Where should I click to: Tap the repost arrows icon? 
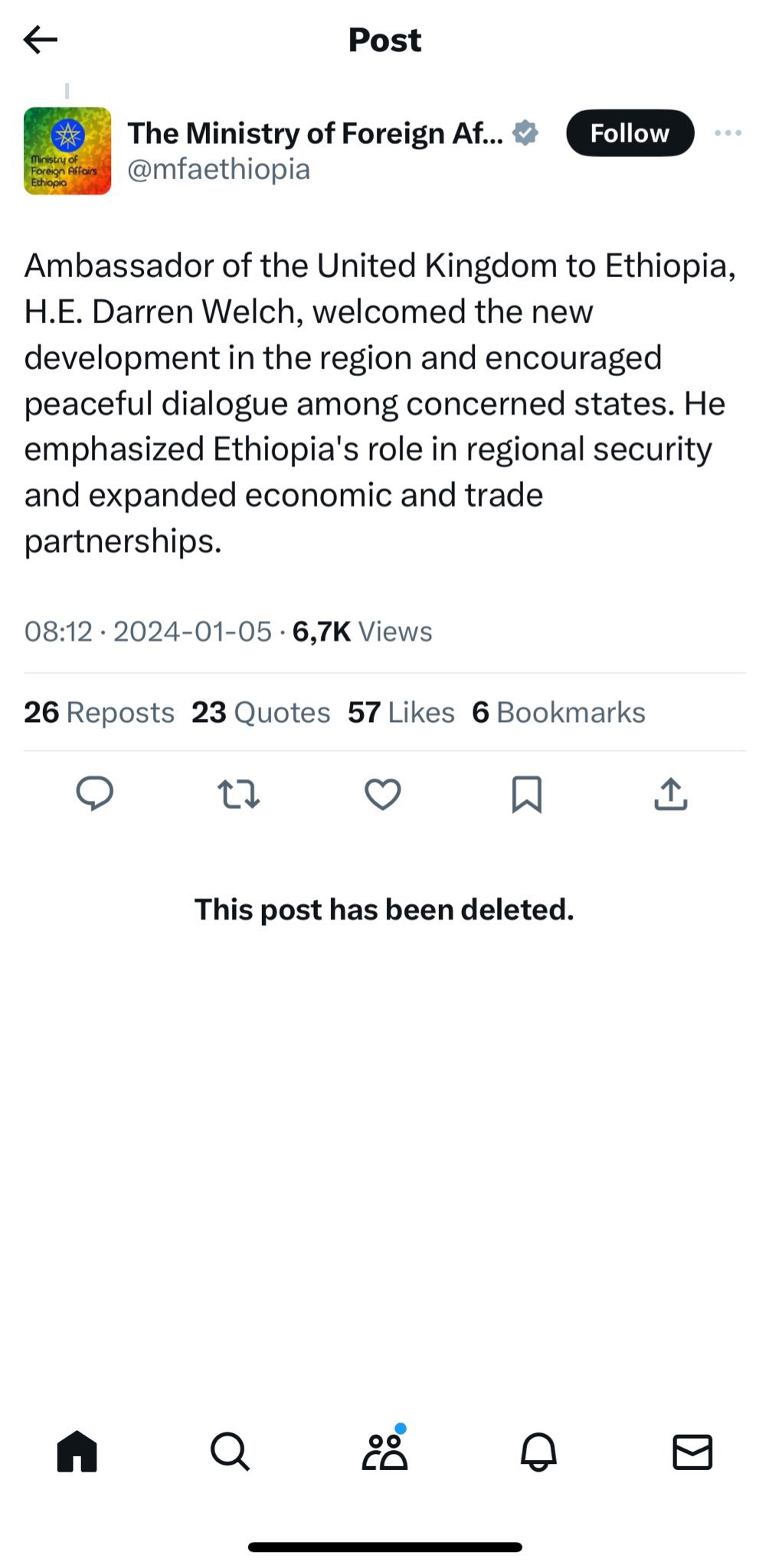tap(239, 794)
